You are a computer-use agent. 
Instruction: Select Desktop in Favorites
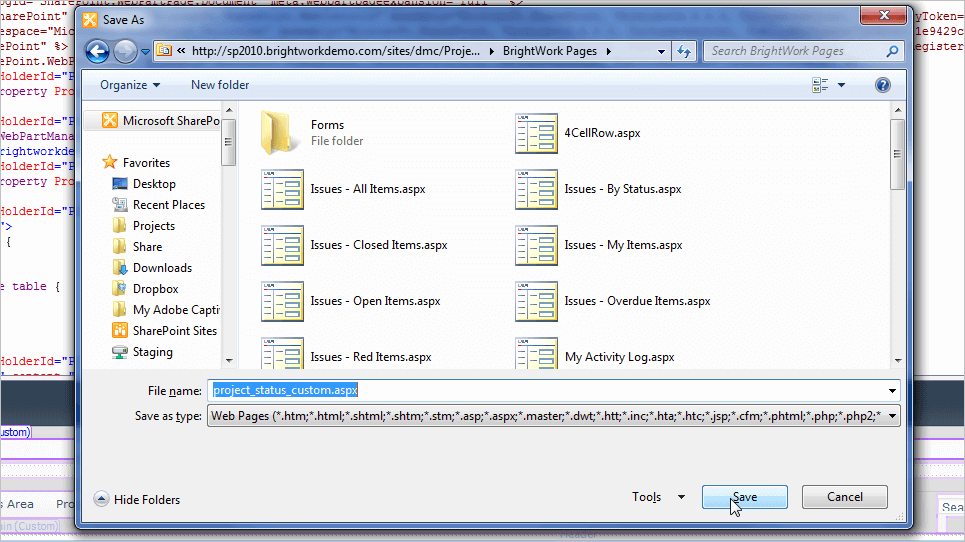pos(144,183)
